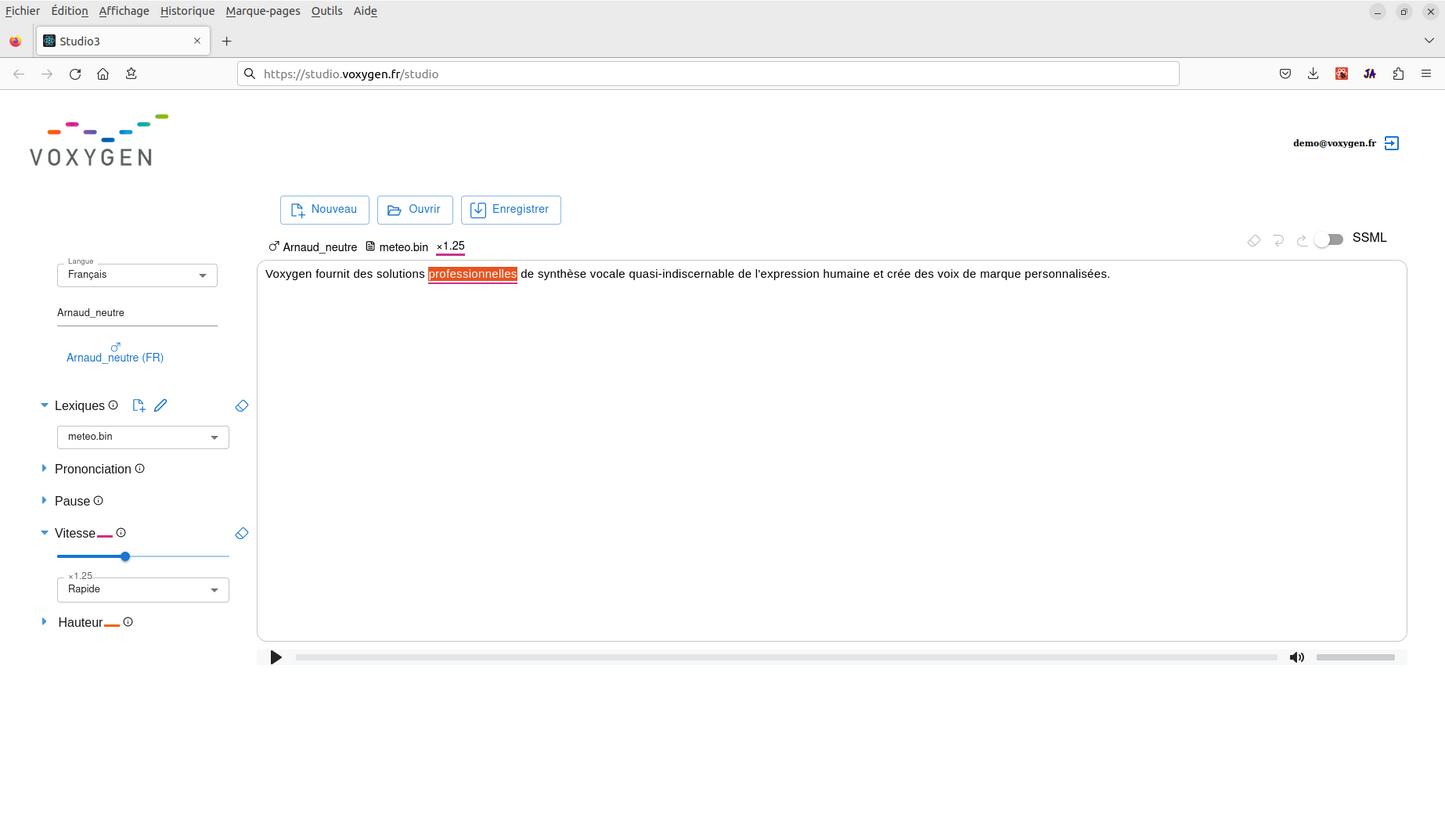Collapse the Lexiques section

tap(44, 405)
